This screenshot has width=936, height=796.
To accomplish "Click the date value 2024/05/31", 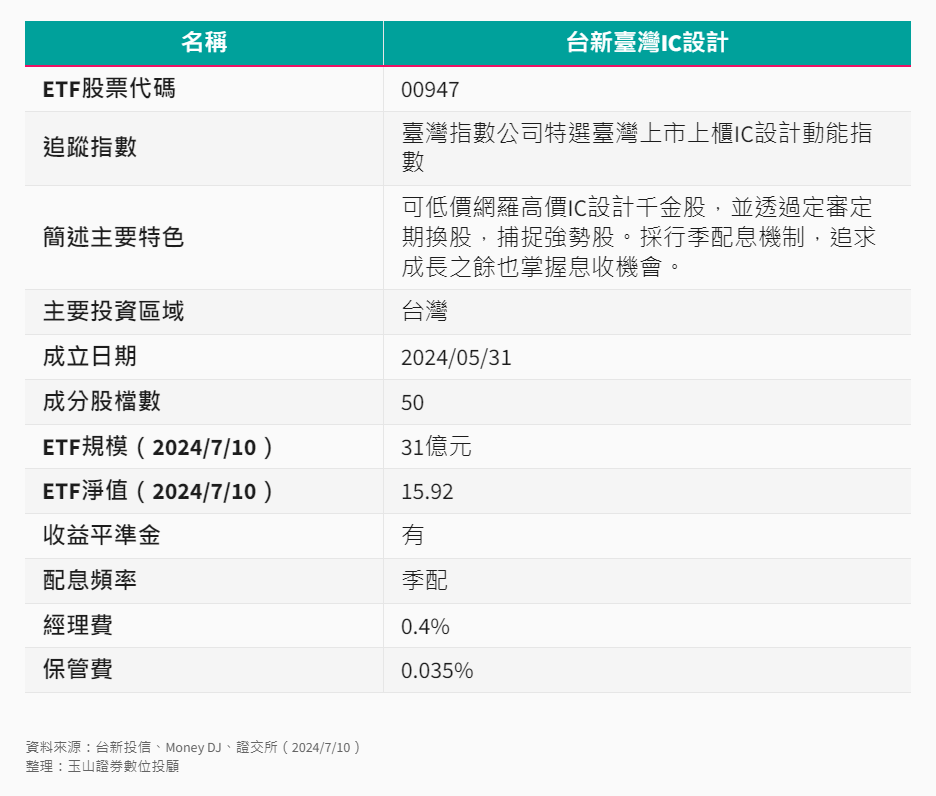I will [456, 358].
